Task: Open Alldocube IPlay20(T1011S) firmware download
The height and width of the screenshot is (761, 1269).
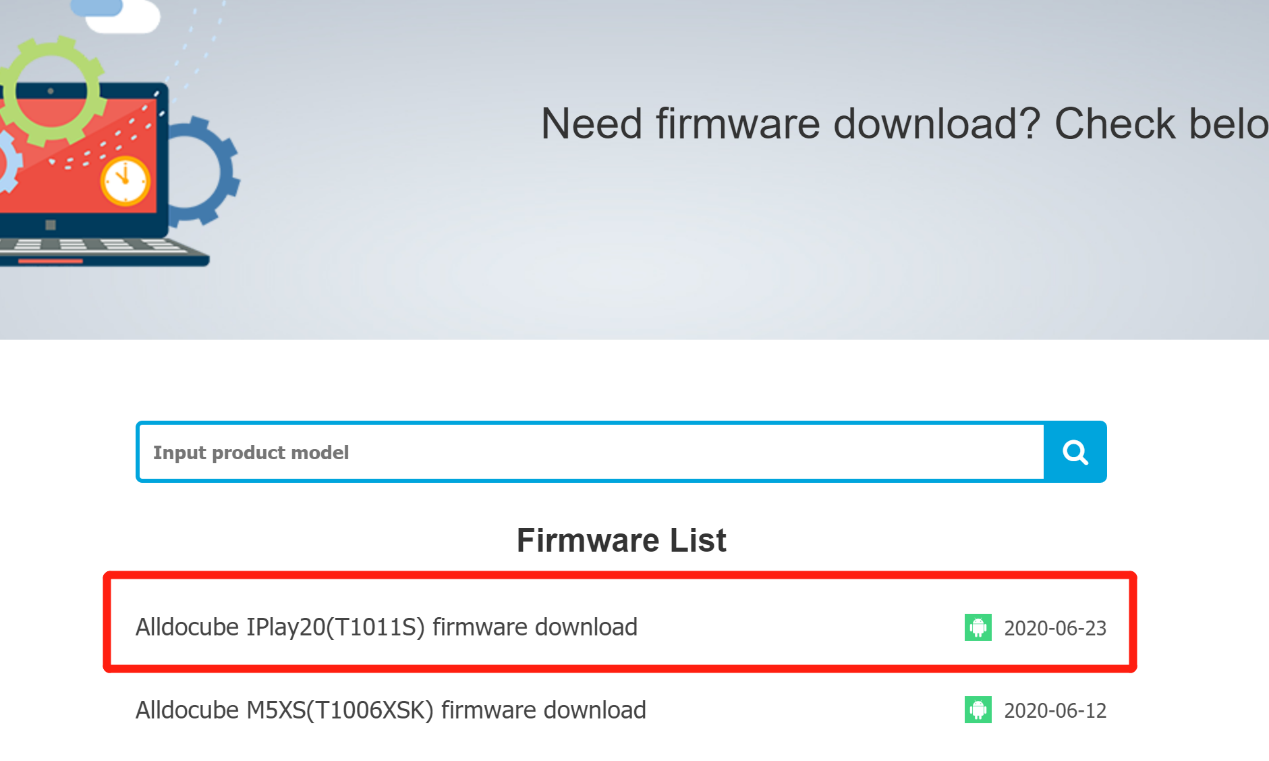Action: 386,628
